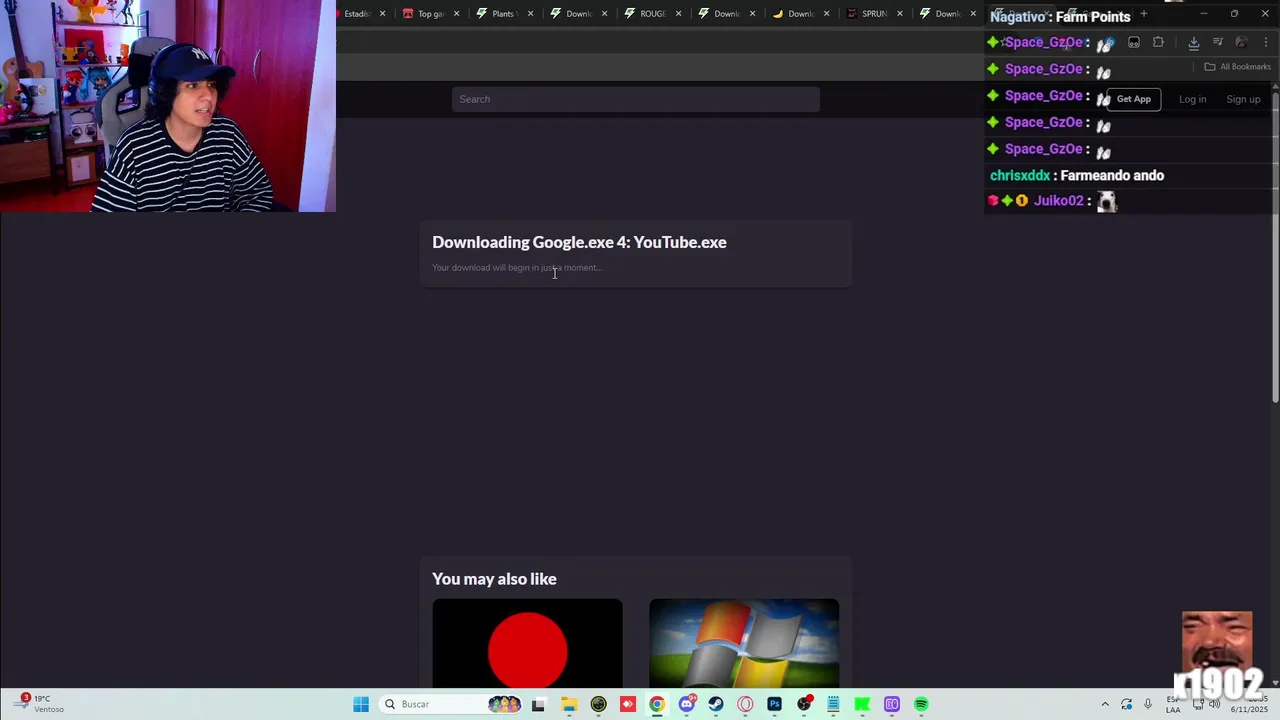This screenshot has width=1280, height=720.
Task: Click the microphone icon in the system tray
Action: click(1148, 704)
